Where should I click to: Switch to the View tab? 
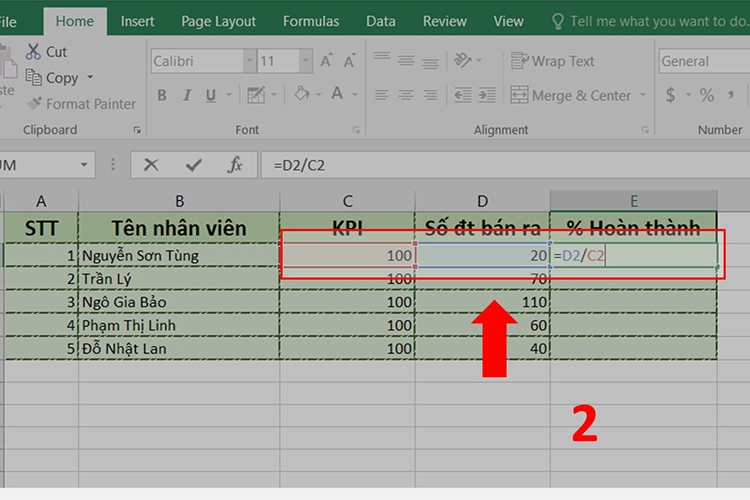click(508, 21)
